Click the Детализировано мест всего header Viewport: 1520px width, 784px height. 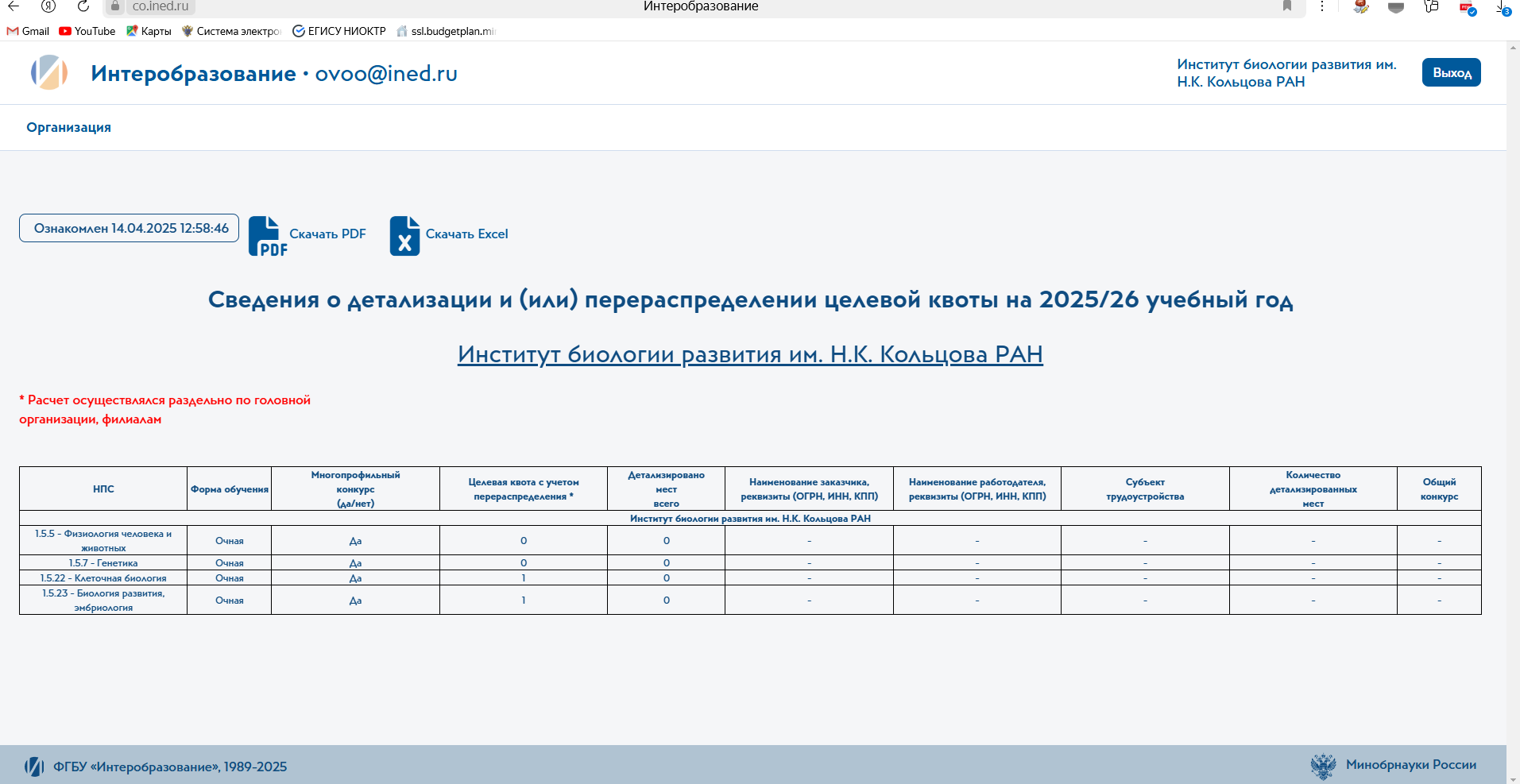pos(666,489)
